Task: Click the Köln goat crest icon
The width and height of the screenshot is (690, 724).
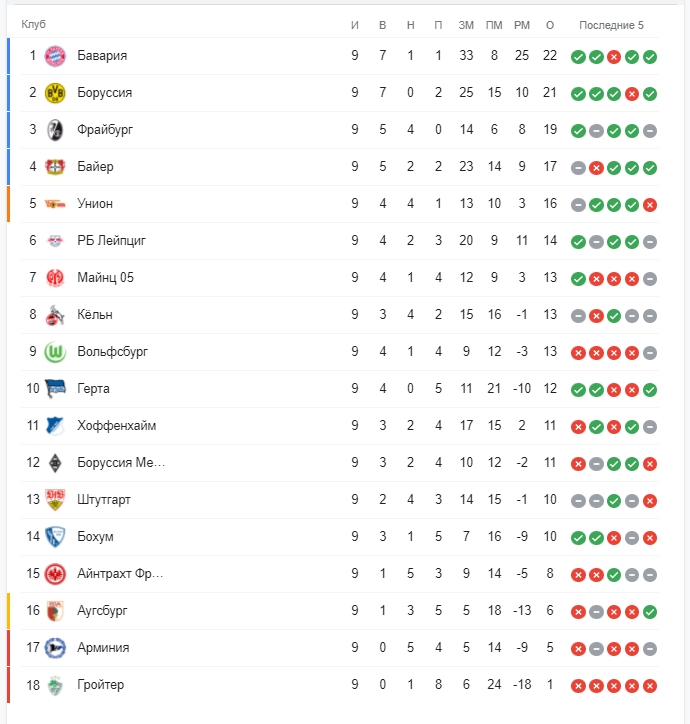Action: point(55,315)
